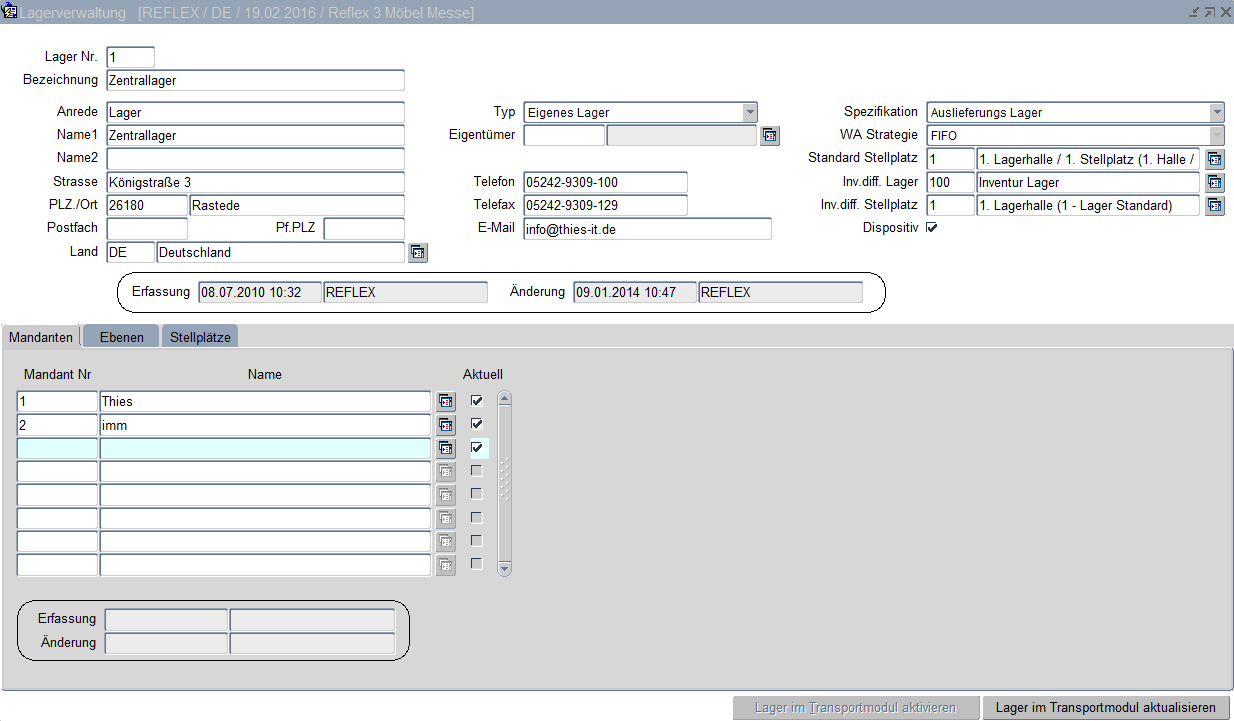Click lookup icon beside Inv.diff. Lager
Image resolution: width=1234 pixels, height=721 pixels.
point(1215,182)
